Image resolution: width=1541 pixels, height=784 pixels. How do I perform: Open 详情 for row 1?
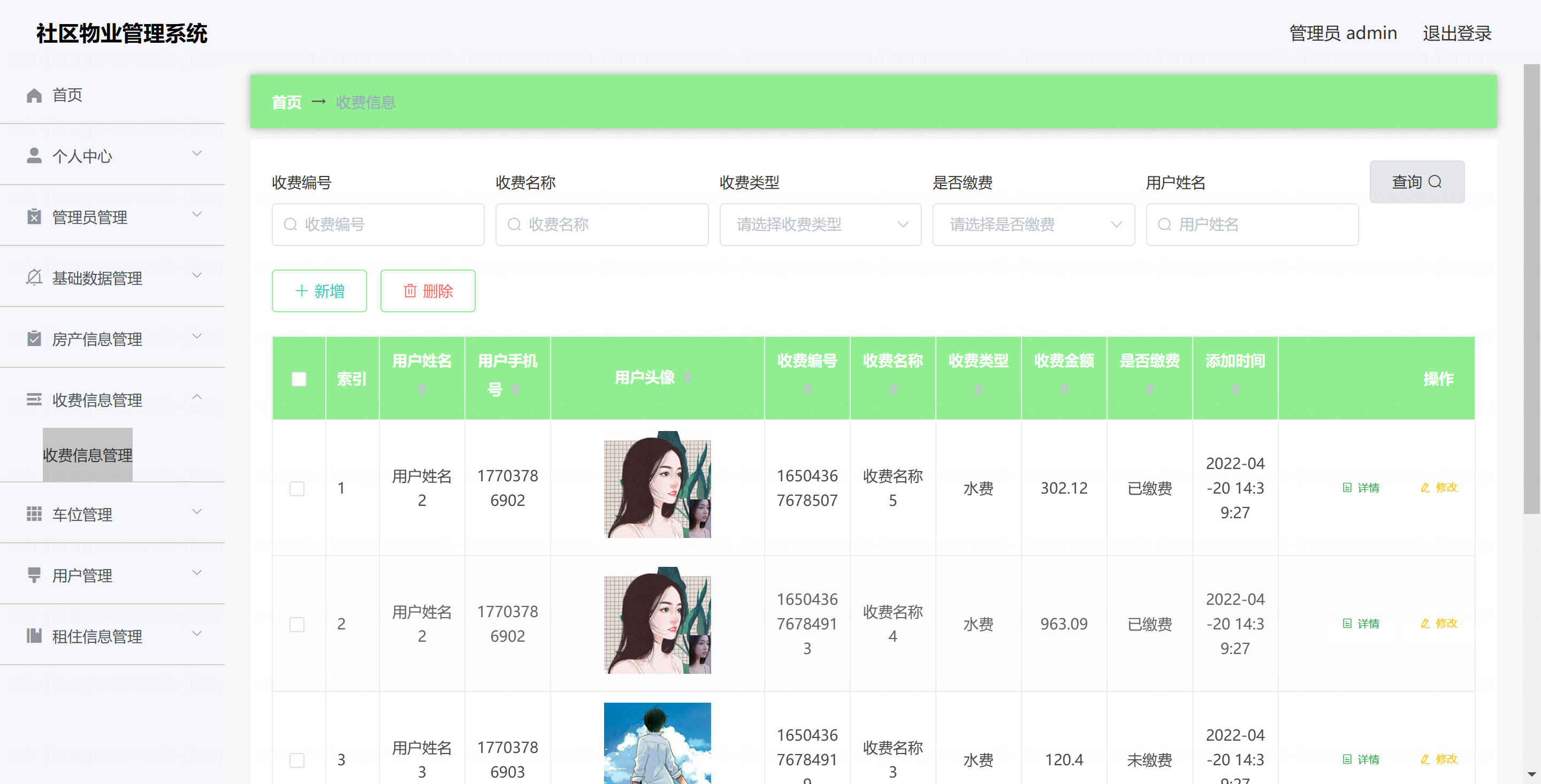pyautogui.click(x=1361, y=488)
